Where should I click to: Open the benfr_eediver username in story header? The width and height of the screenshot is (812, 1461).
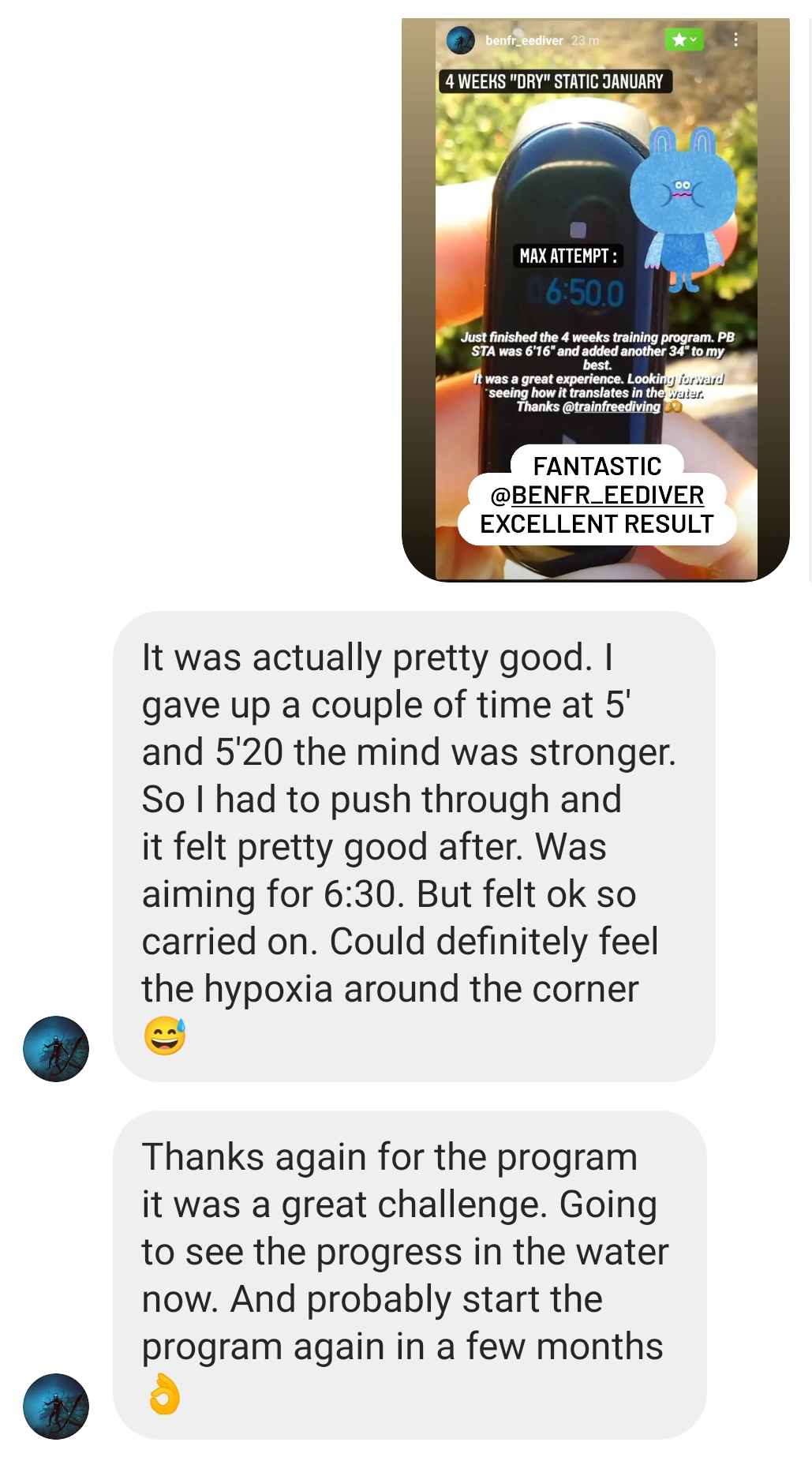click(524, 40)
